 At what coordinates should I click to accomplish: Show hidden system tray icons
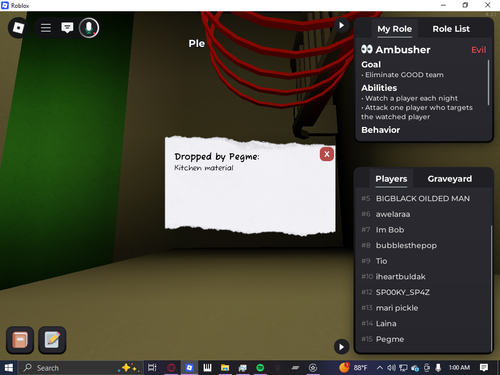(x=380, y=368)
